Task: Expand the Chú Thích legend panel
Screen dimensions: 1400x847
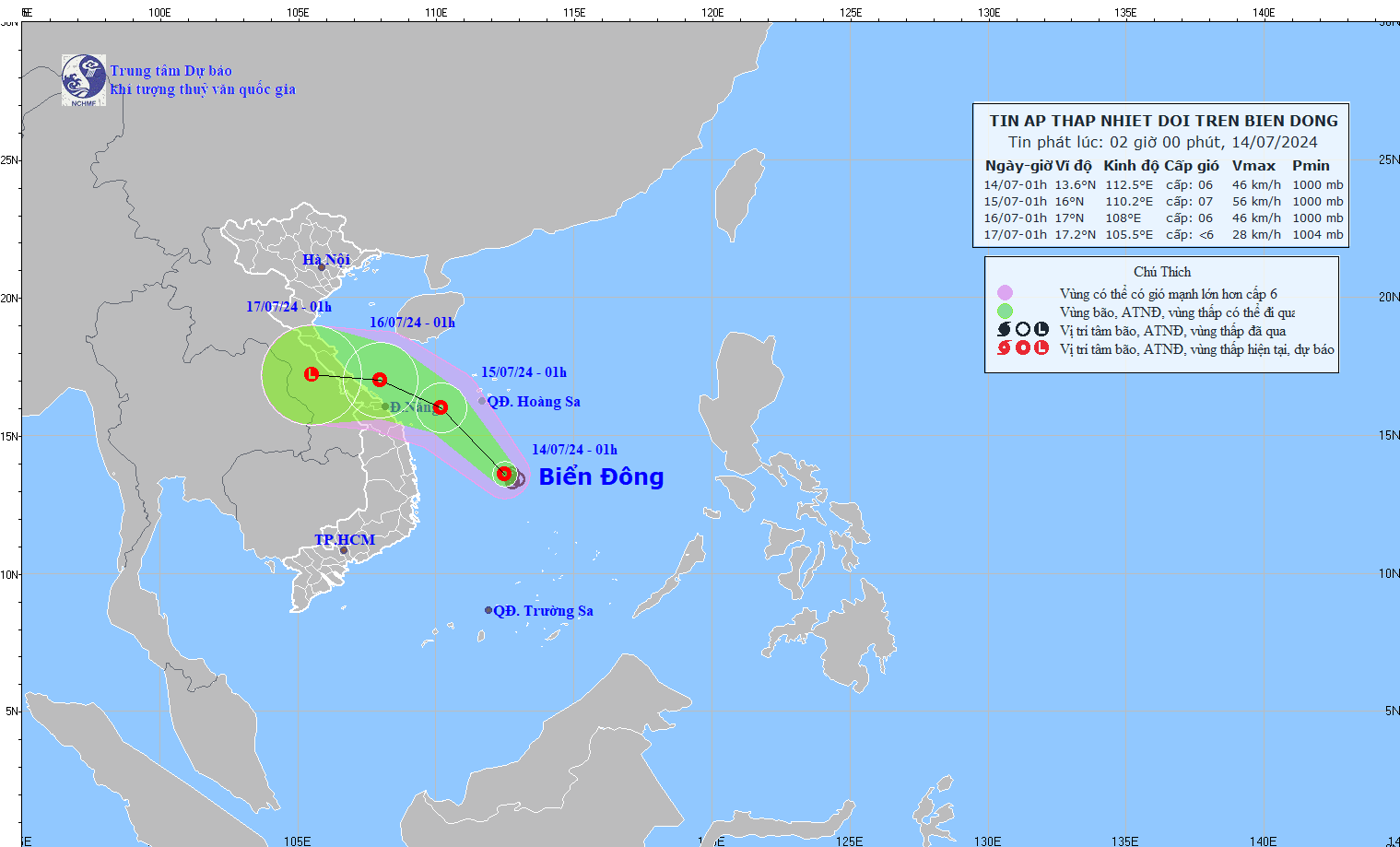Action: [1163, 271]
